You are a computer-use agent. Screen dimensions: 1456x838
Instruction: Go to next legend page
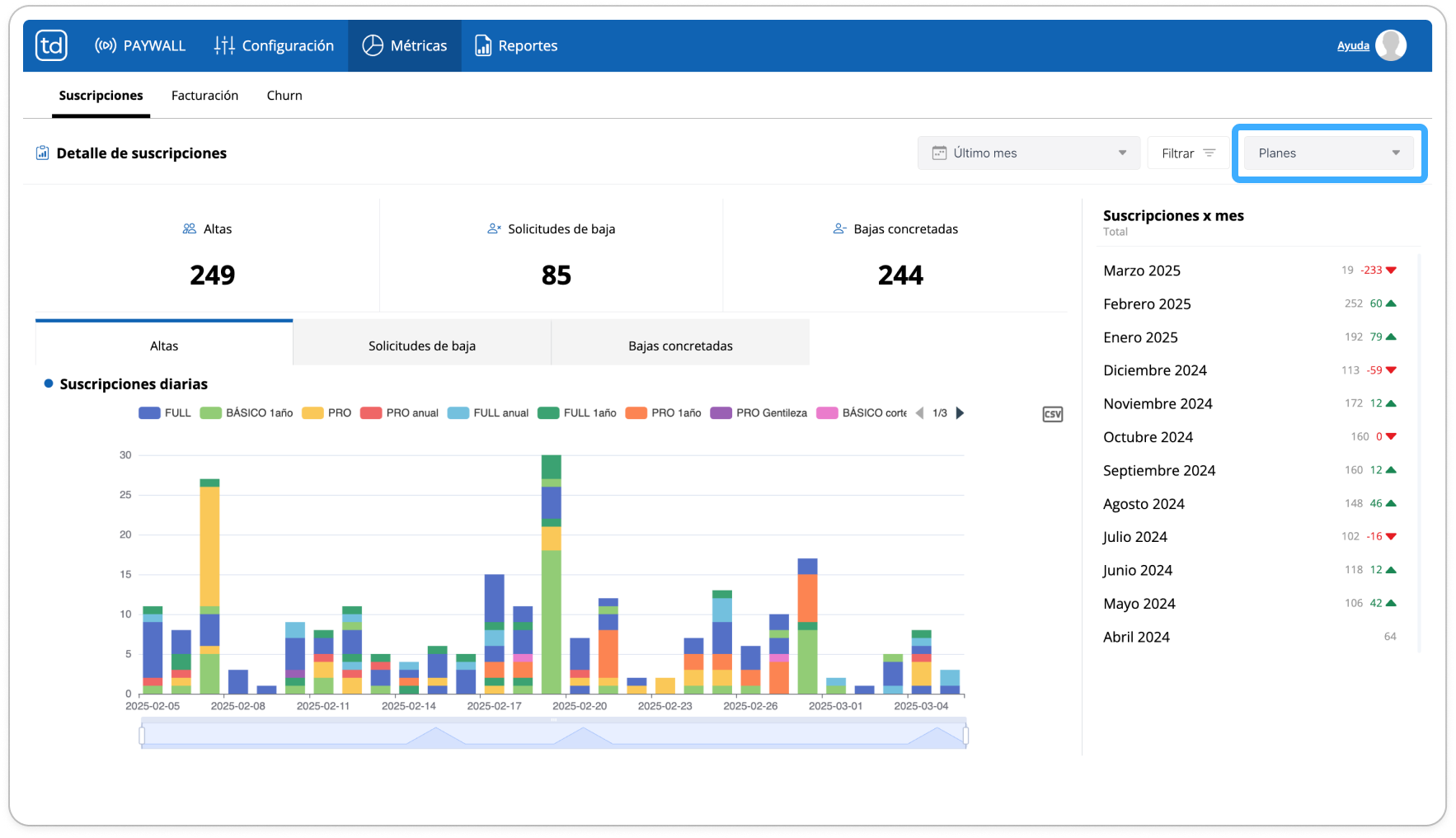(960, 413)
